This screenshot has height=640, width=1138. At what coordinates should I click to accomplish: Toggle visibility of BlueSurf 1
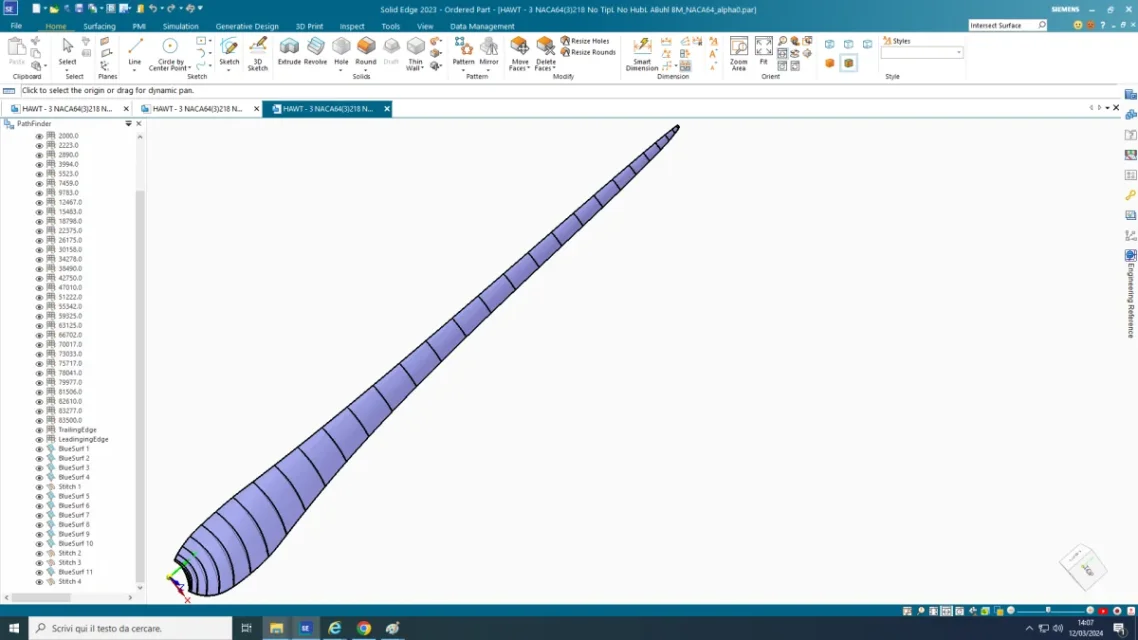38,448
